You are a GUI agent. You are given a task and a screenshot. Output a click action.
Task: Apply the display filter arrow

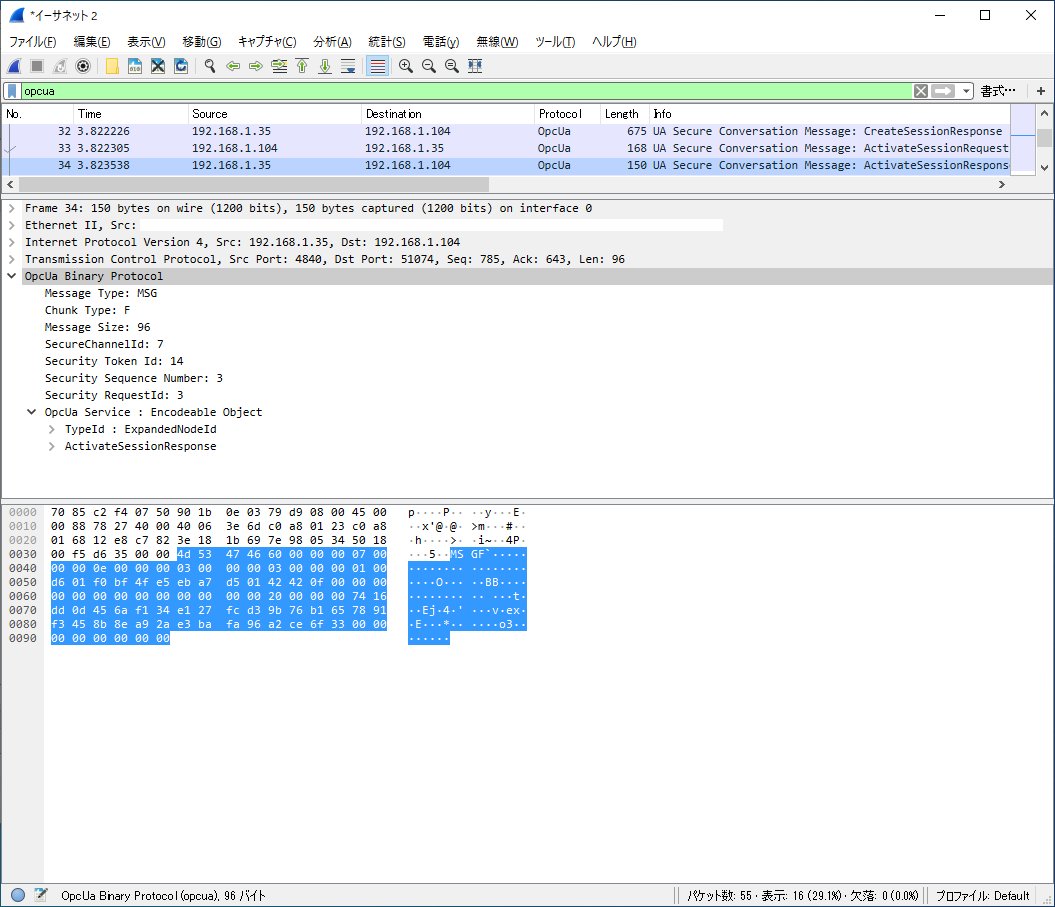(x=943, y=91)
